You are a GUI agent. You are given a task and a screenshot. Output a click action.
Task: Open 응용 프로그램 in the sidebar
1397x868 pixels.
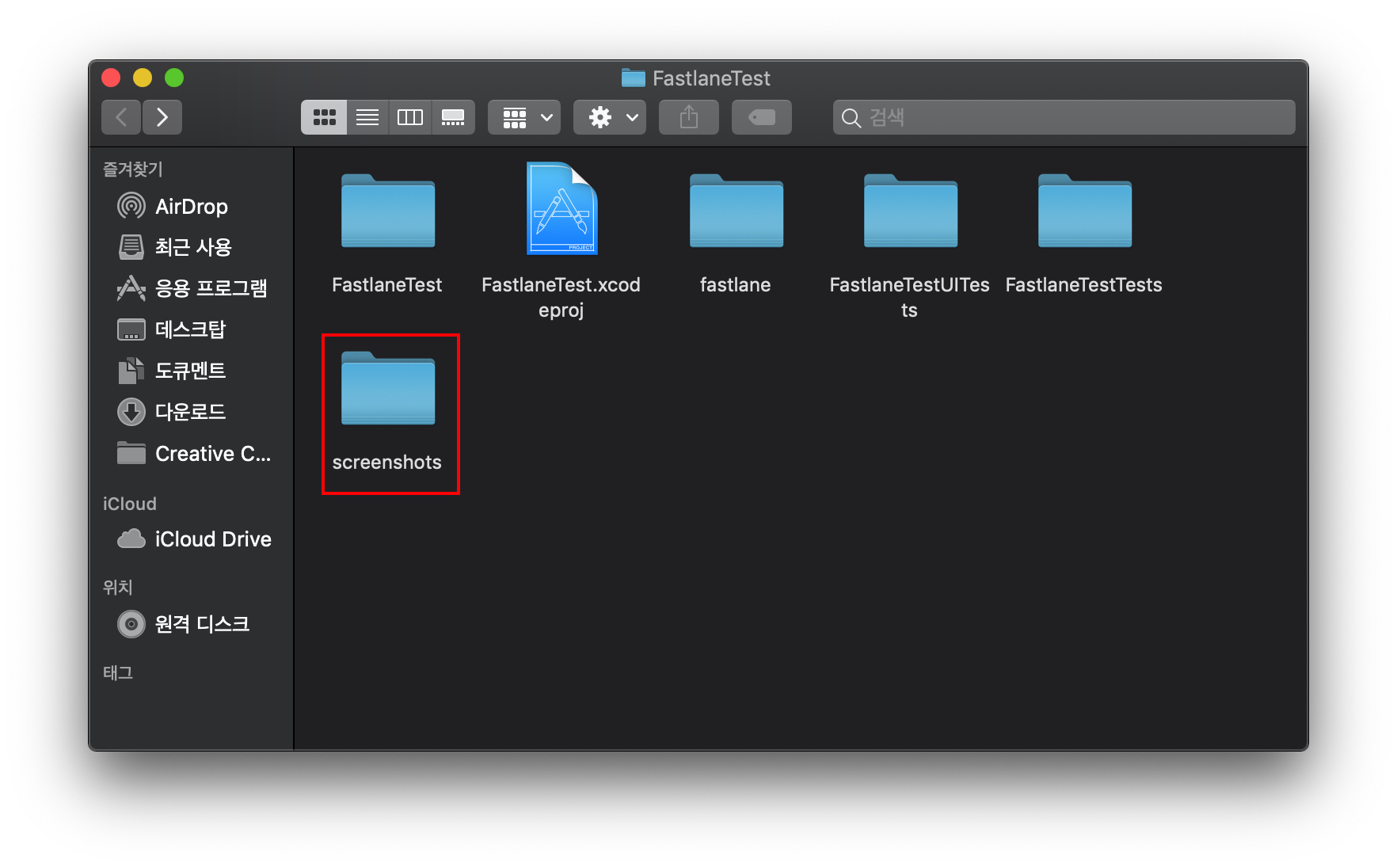pos(191,289)
